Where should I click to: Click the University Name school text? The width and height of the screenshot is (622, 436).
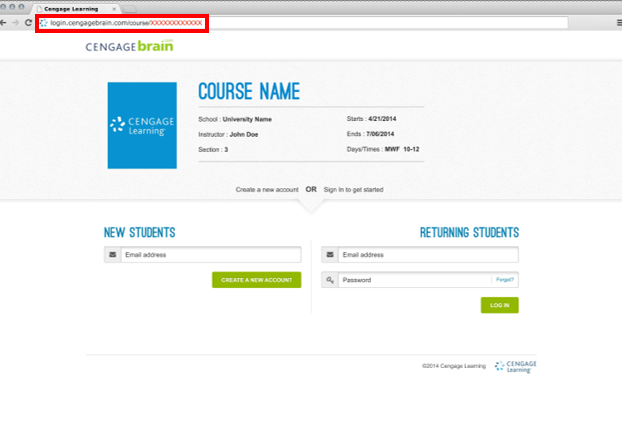click(x=247, y=119)
